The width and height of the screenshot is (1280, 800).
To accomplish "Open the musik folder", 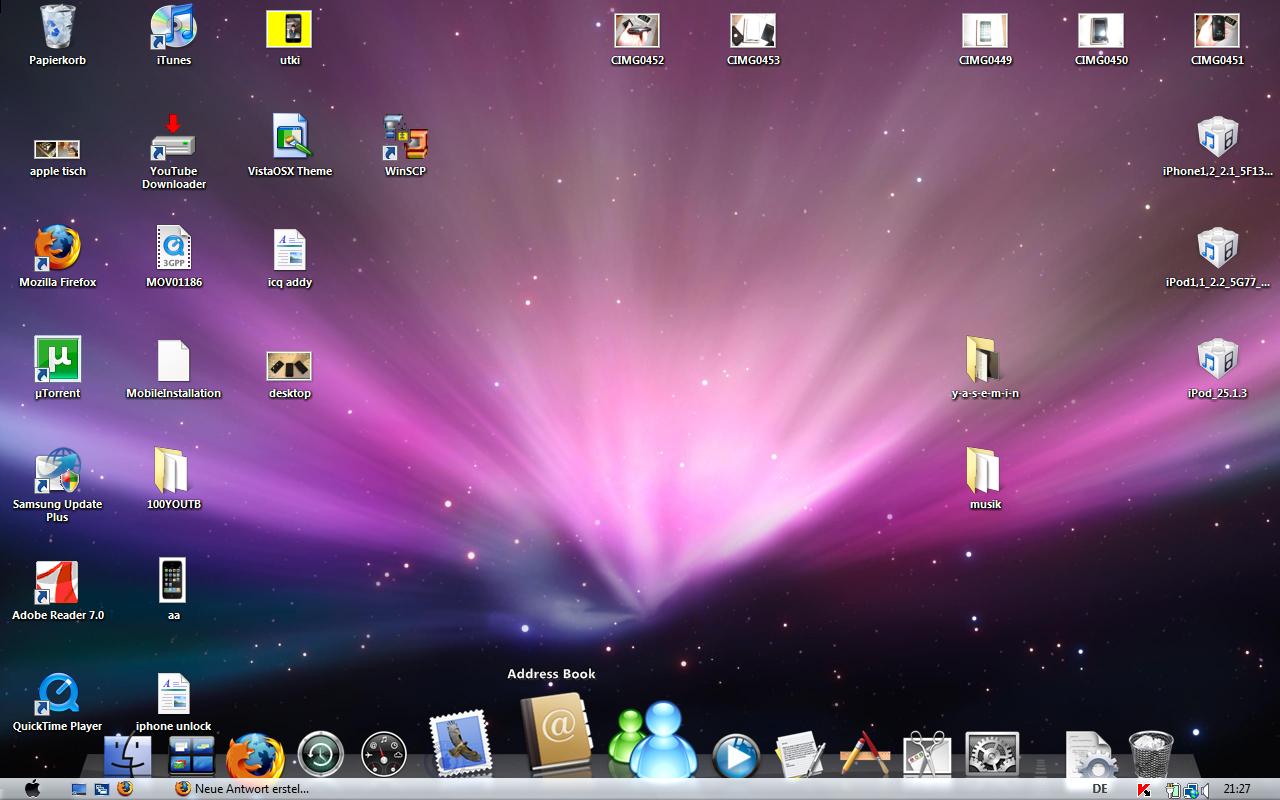I will click(x=985, y=479).
